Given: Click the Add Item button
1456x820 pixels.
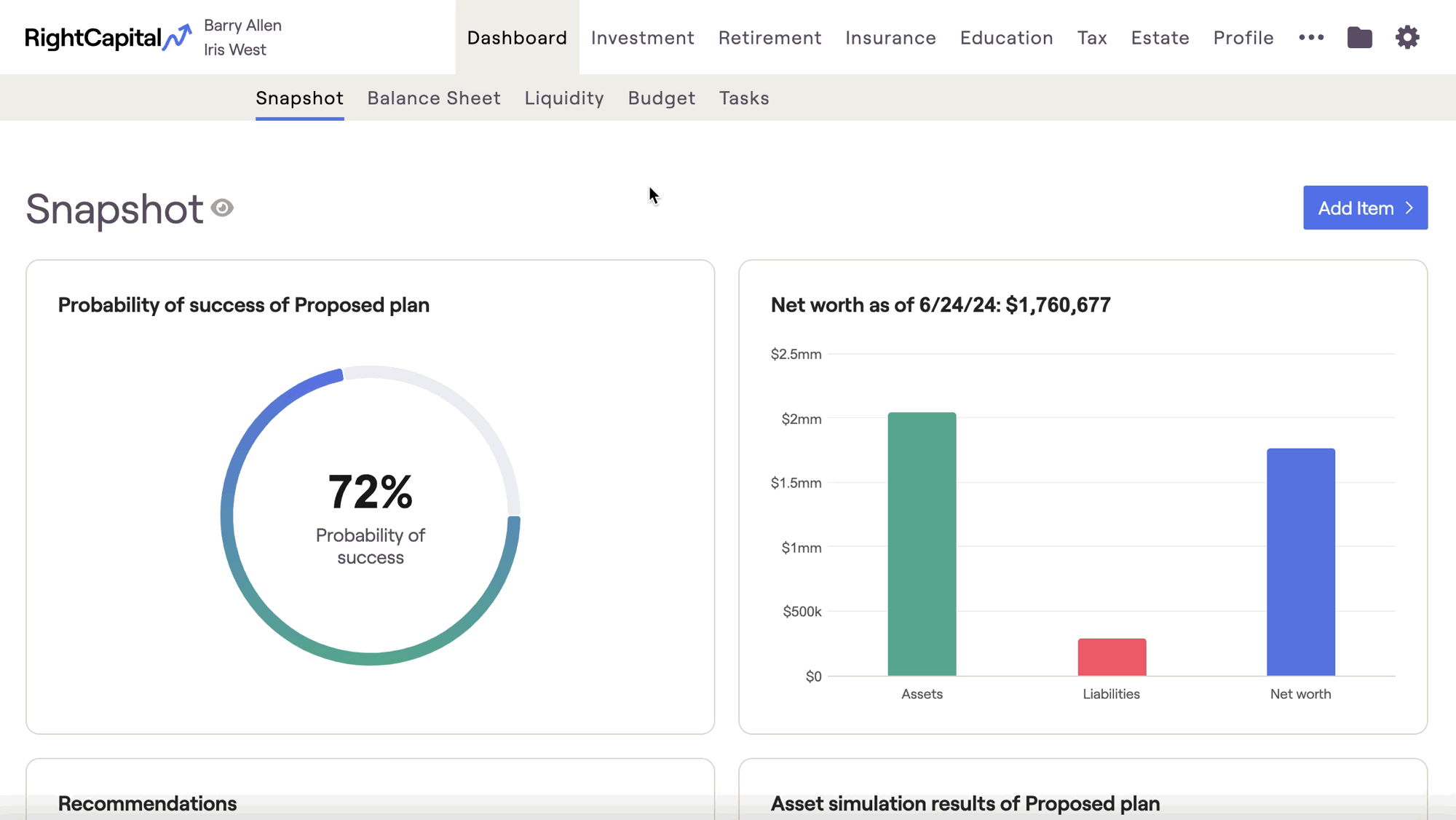Looking at the screenshot, I should click(1365, 208).
